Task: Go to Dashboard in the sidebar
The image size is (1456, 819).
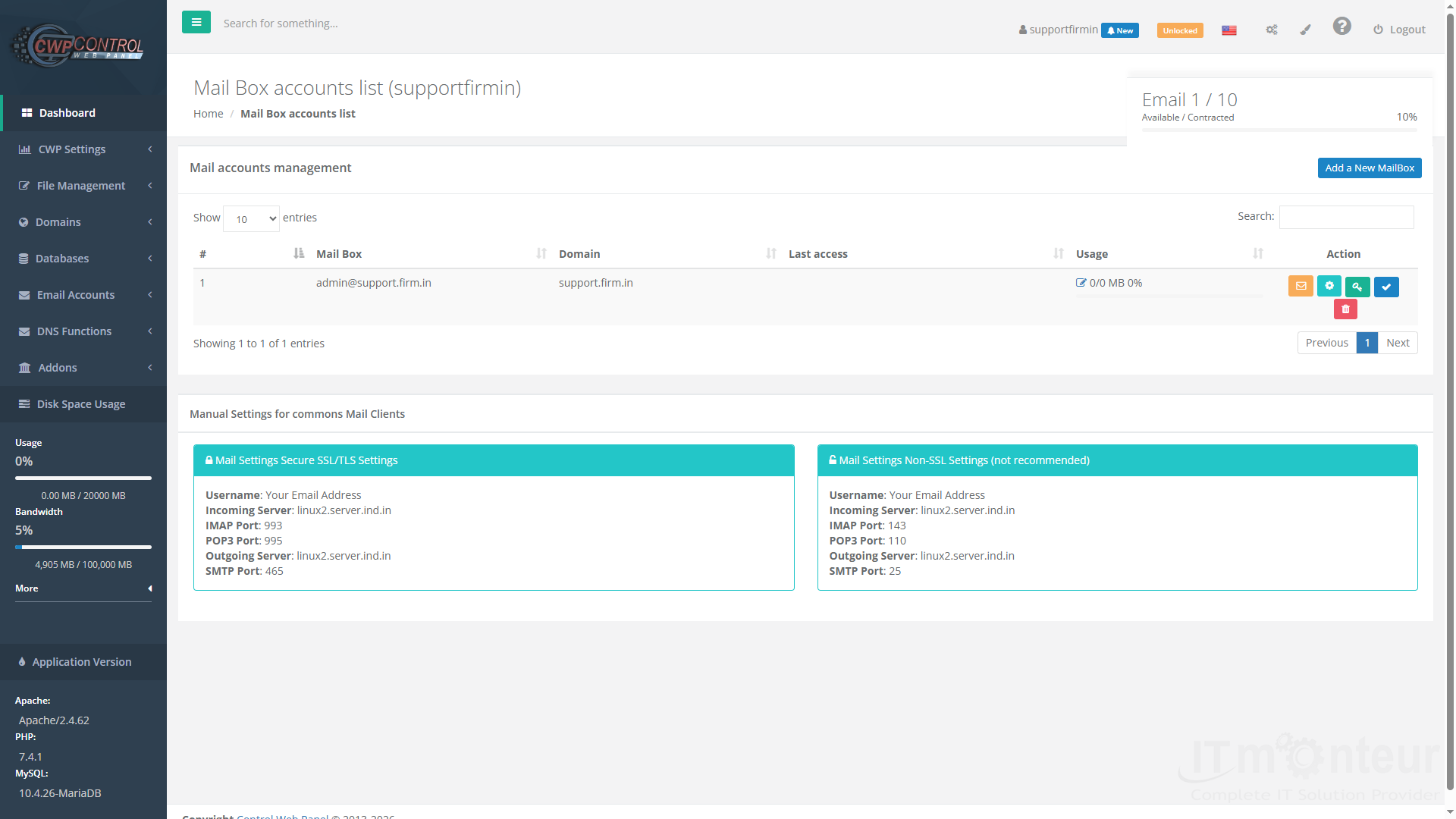Action: [83, 113]
